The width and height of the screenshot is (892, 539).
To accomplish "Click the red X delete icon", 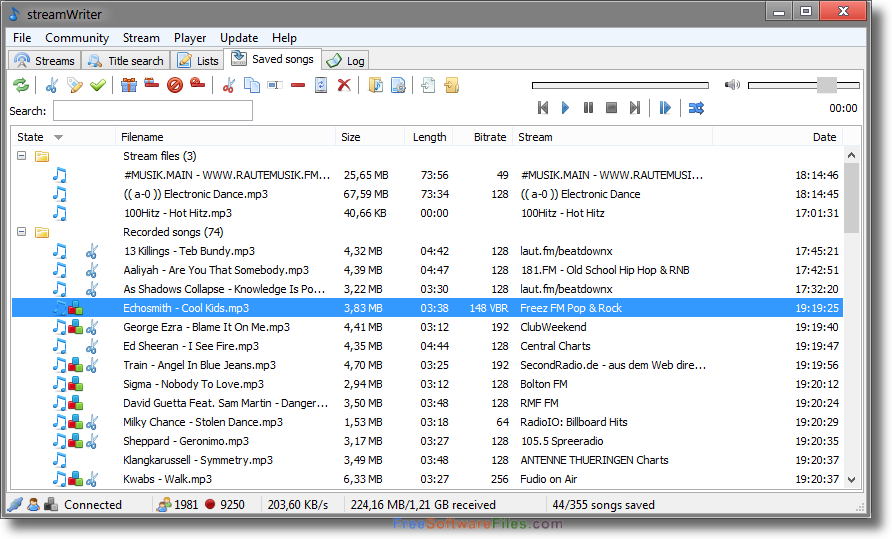I will 344,85.
